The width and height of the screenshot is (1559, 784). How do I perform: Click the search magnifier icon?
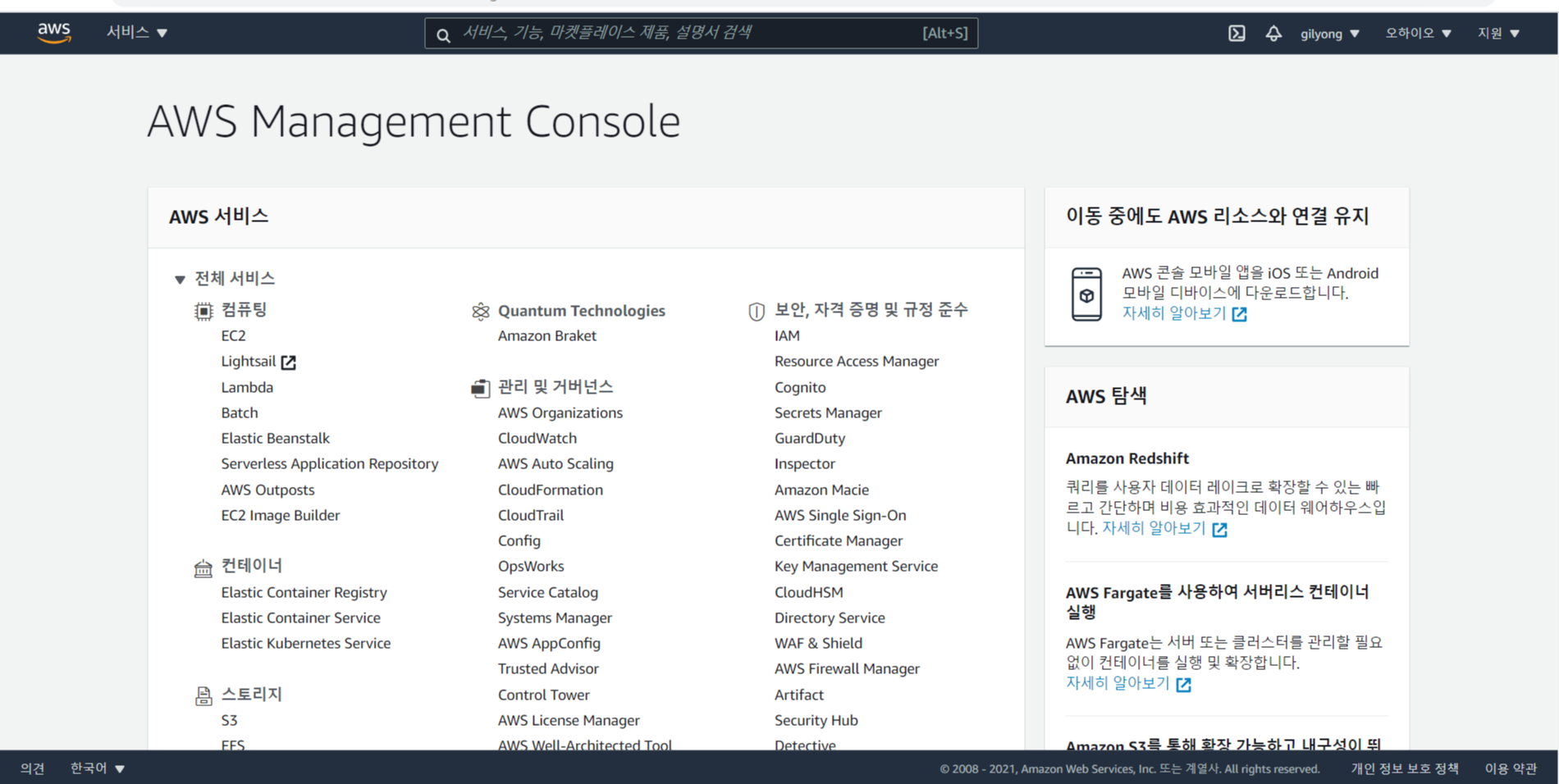(x=443, y=35)
